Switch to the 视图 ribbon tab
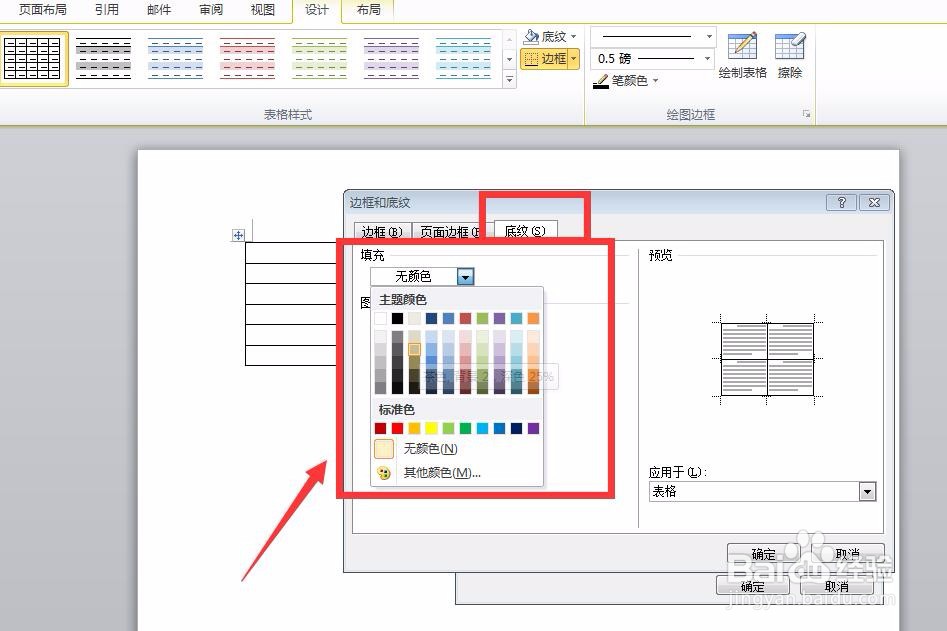Screen dimensions: 947x631 click(263, 10)
